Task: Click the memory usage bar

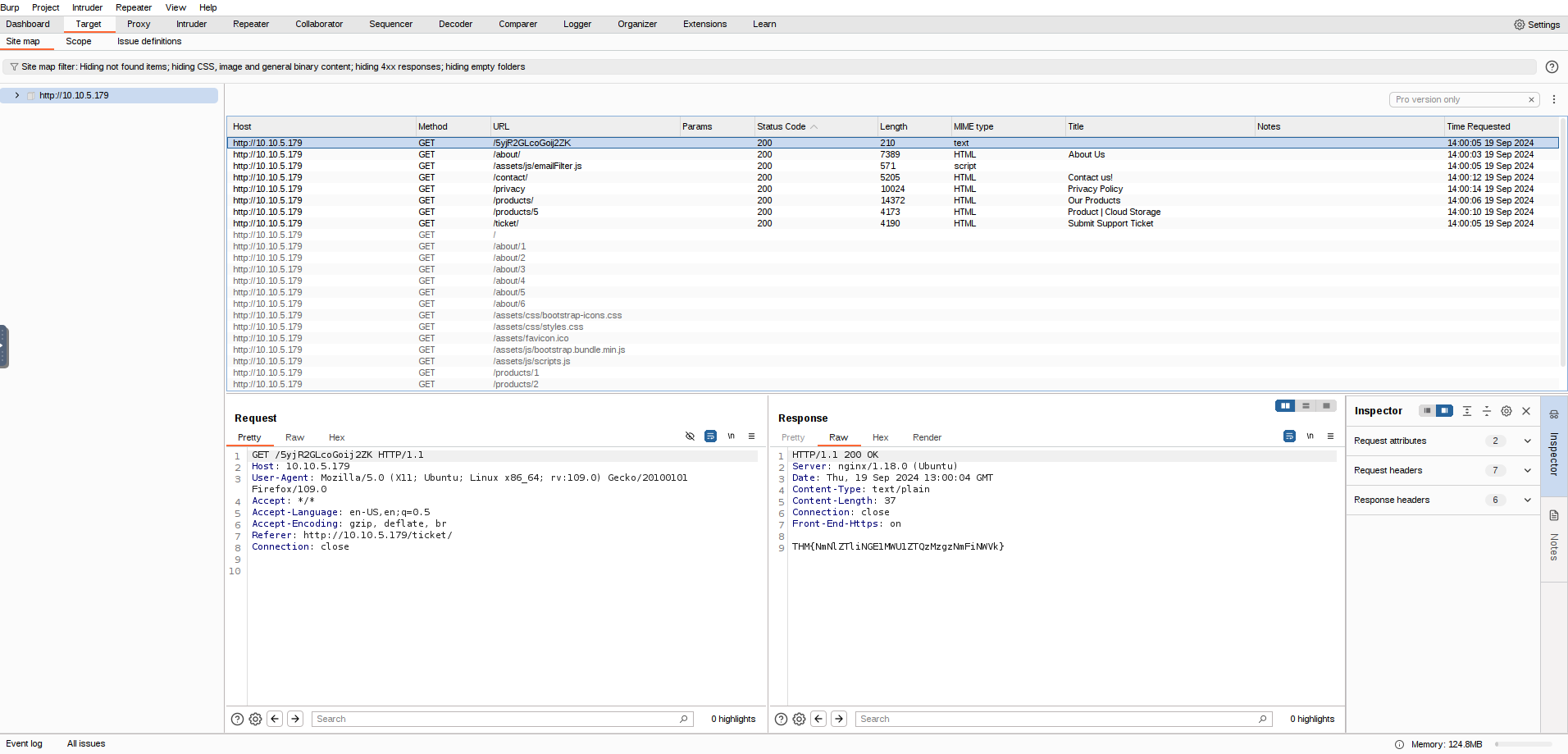Action: tap(1525, 745)
